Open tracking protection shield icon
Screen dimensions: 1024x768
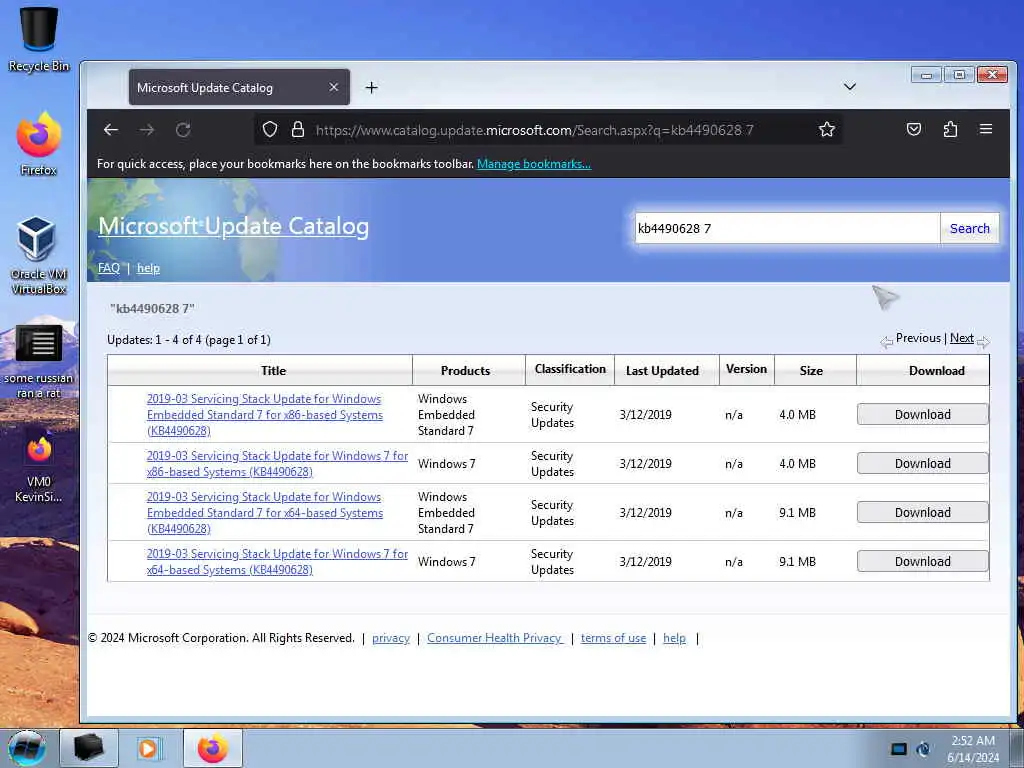(270, 129)
